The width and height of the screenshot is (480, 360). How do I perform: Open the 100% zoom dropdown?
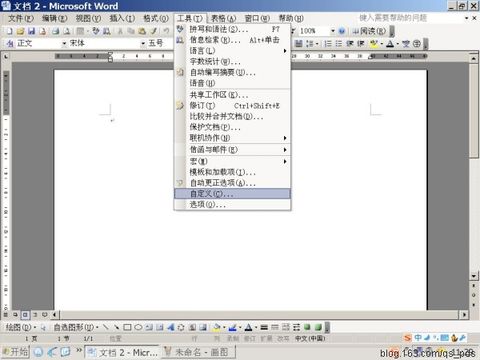(x=333, y=31)
